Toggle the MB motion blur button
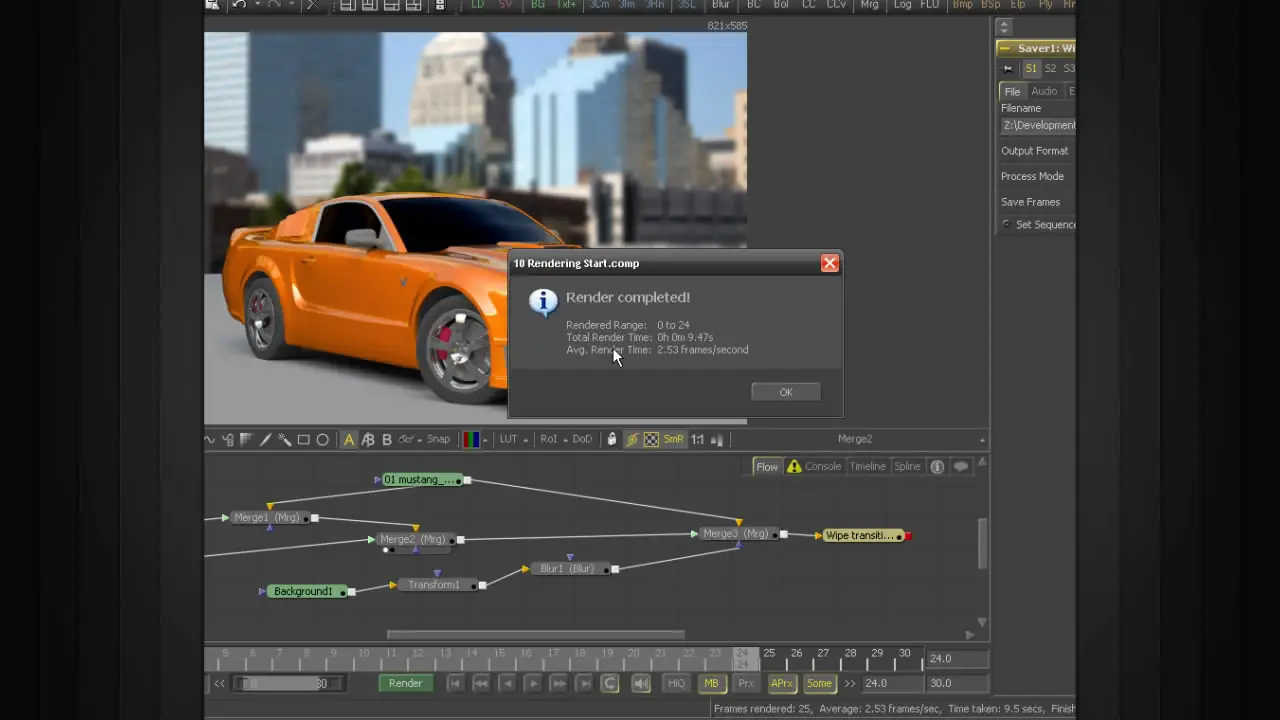 pyautogui.click(x=711, y=683)
